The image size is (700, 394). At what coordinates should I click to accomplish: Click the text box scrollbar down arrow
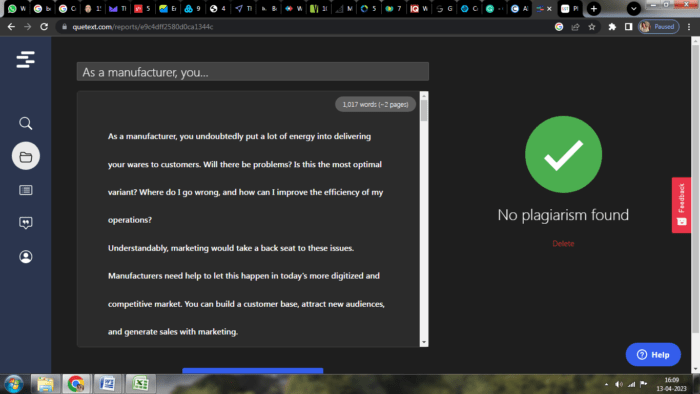coord(424,342)
